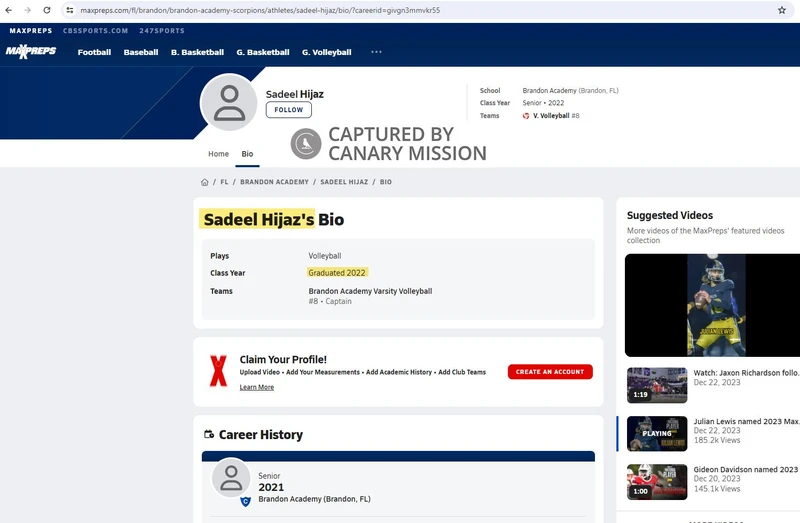This screenshot has width=800, height=523.
Task: Click Brandon Academy breadcrumb link
Action: pos(272,183)
